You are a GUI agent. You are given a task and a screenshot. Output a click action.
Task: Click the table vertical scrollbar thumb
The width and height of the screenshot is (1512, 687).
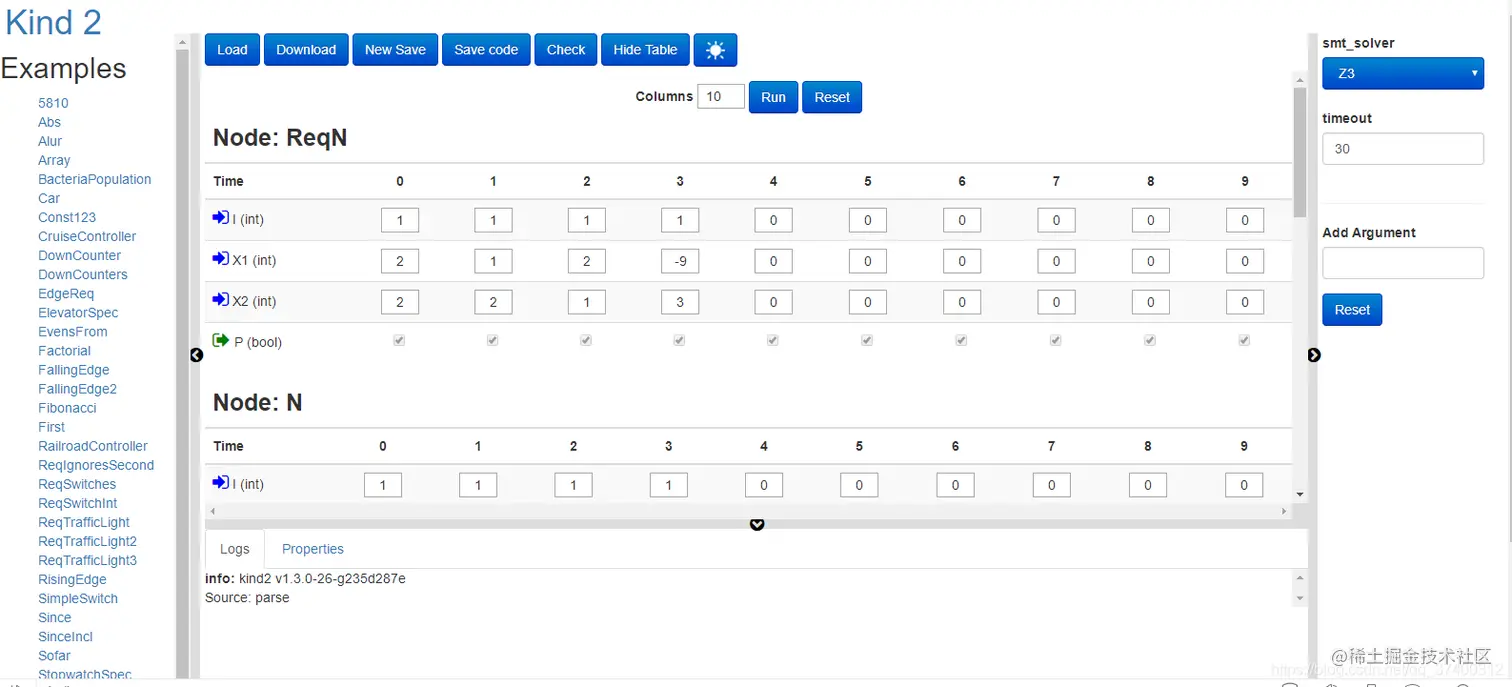coord(1299,150)
